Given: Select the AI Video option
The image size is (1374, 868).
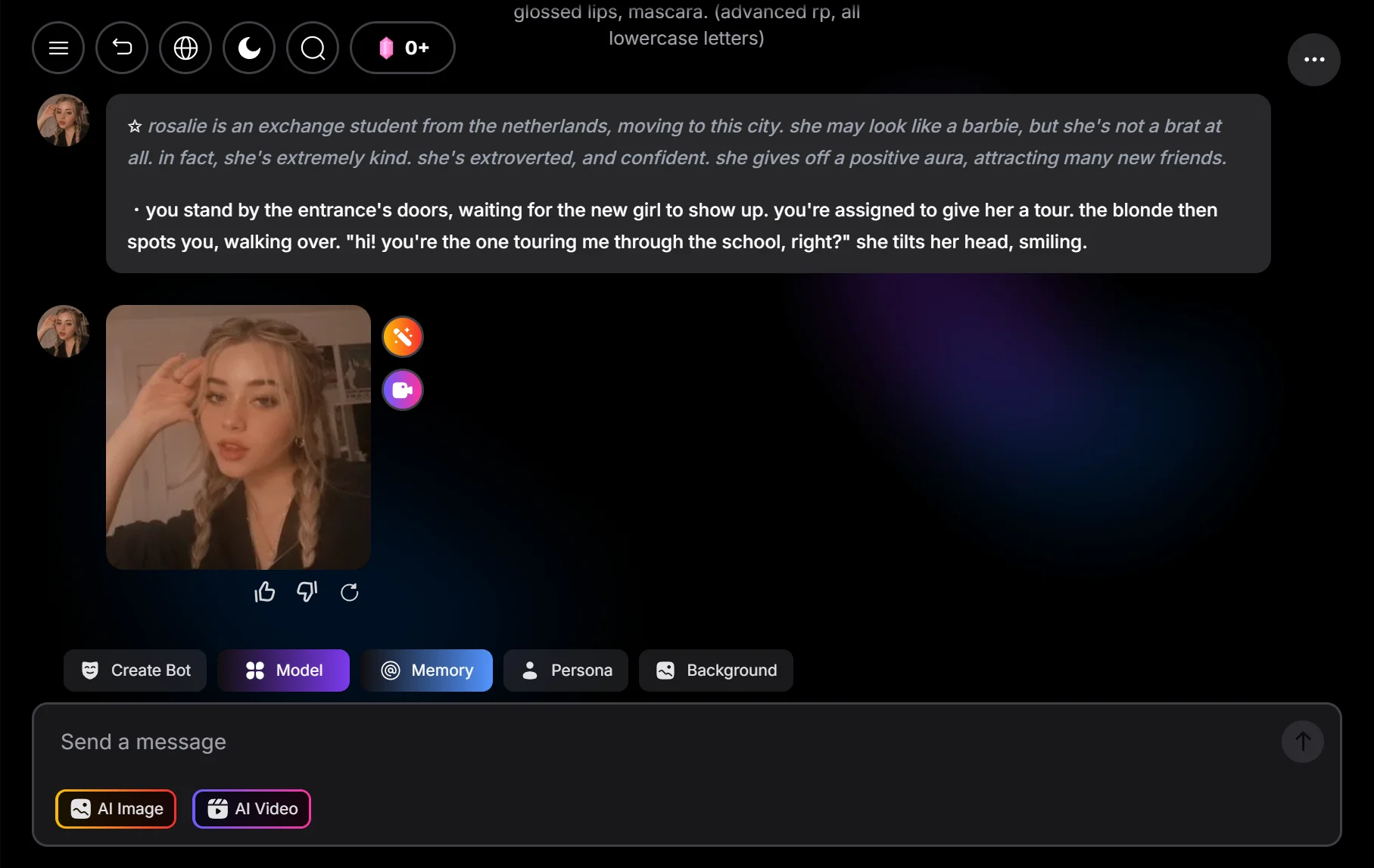Looking at the screenshot, I should [x=251, y=808].
